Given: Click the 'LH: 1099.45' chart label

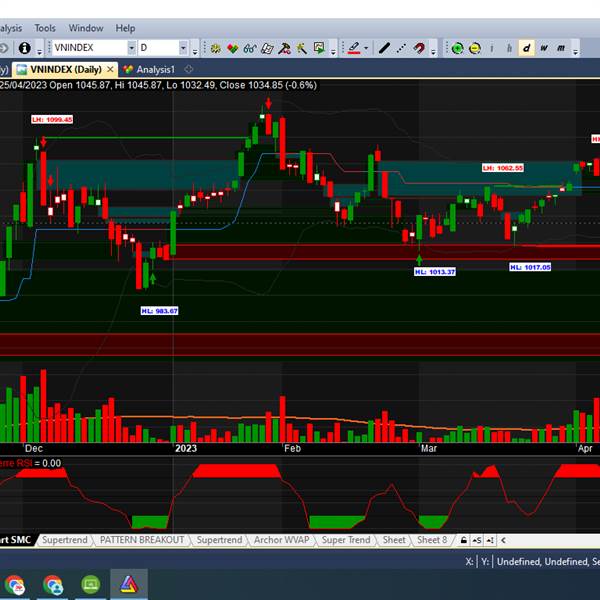Looking at the screenshot, I should (x=52, y=120).
